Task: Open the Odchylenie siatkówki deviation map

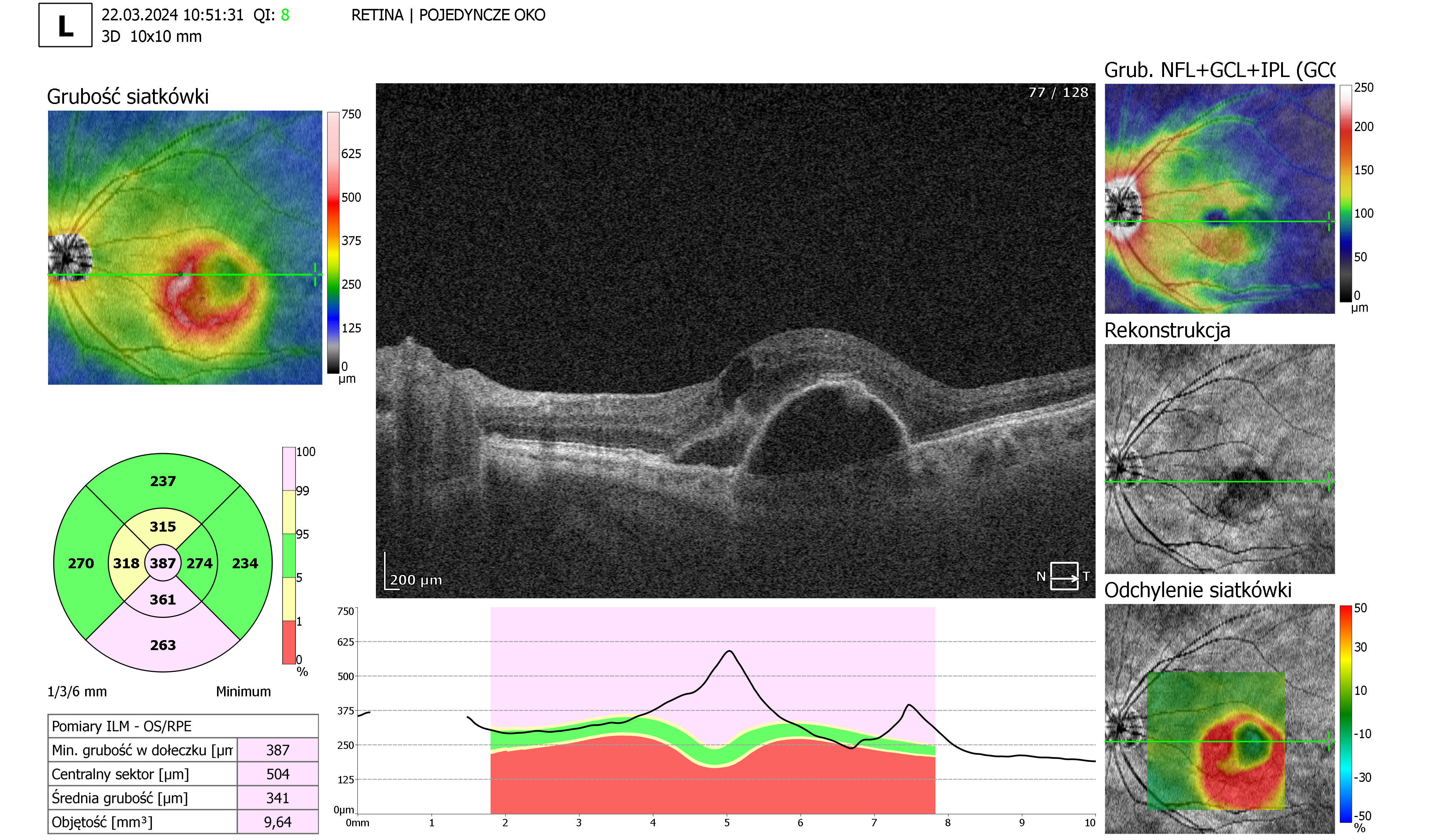Action: (x=1220, y=719)
